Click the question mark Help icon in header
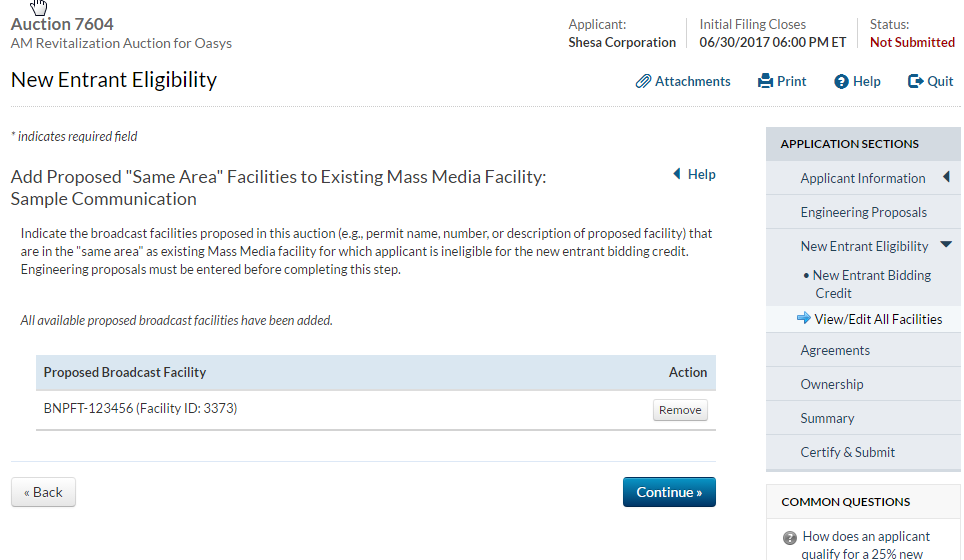 tap(841, 82)
